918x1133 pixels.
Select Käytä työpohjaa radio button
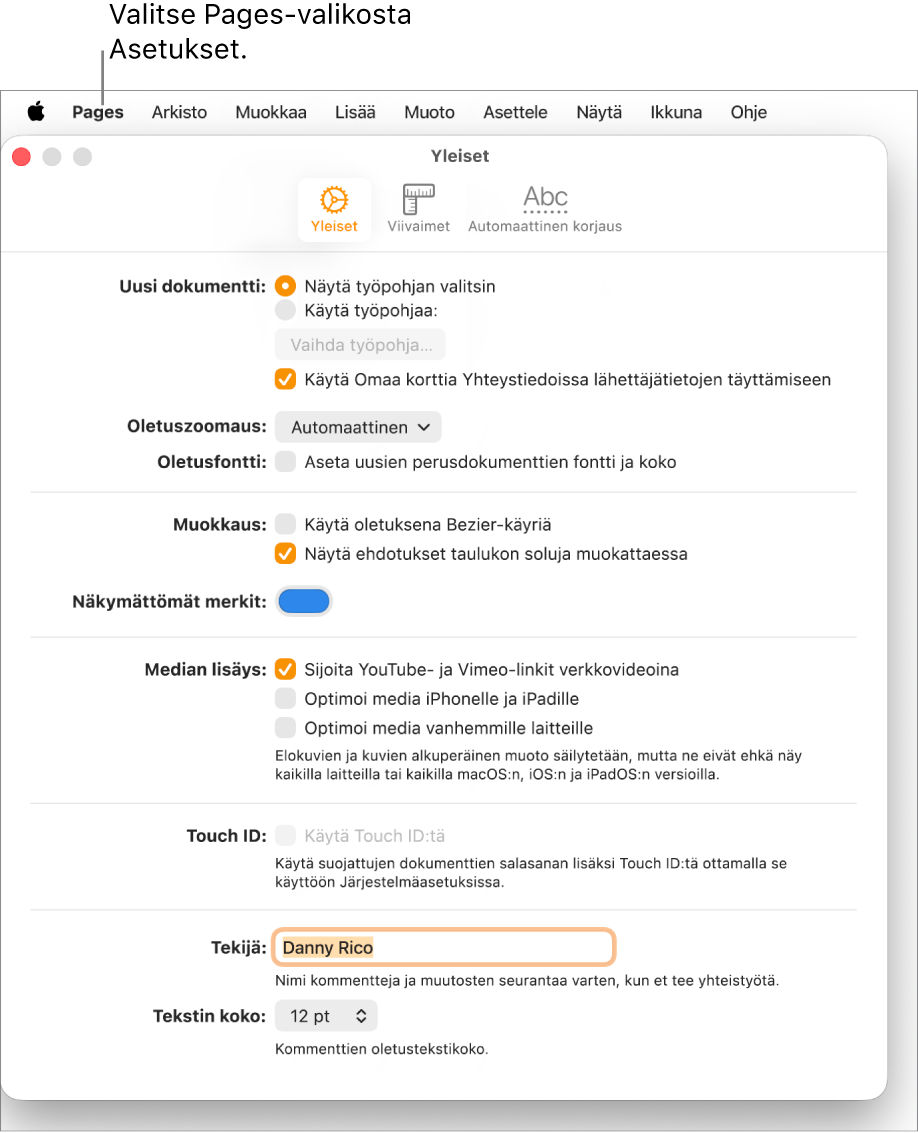(x=286, y=311)
